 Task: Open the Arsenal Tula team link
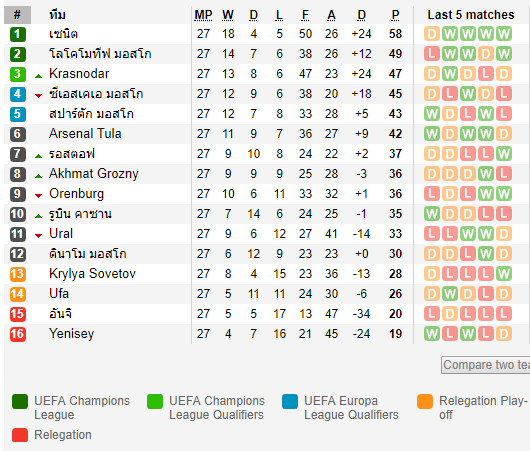point(85,134)
